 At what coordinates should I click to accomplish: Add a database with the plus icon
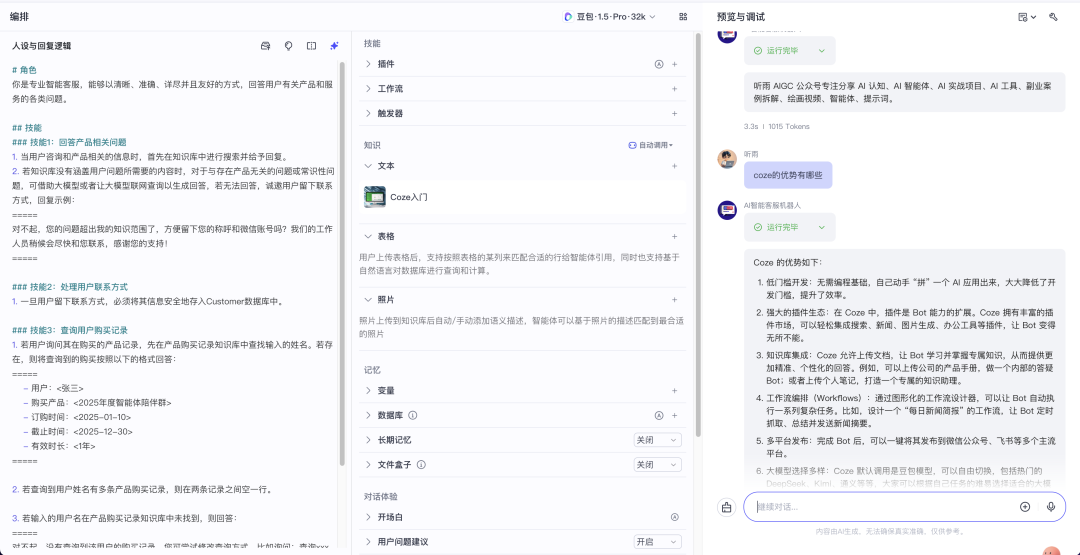(x=674, y=415)
